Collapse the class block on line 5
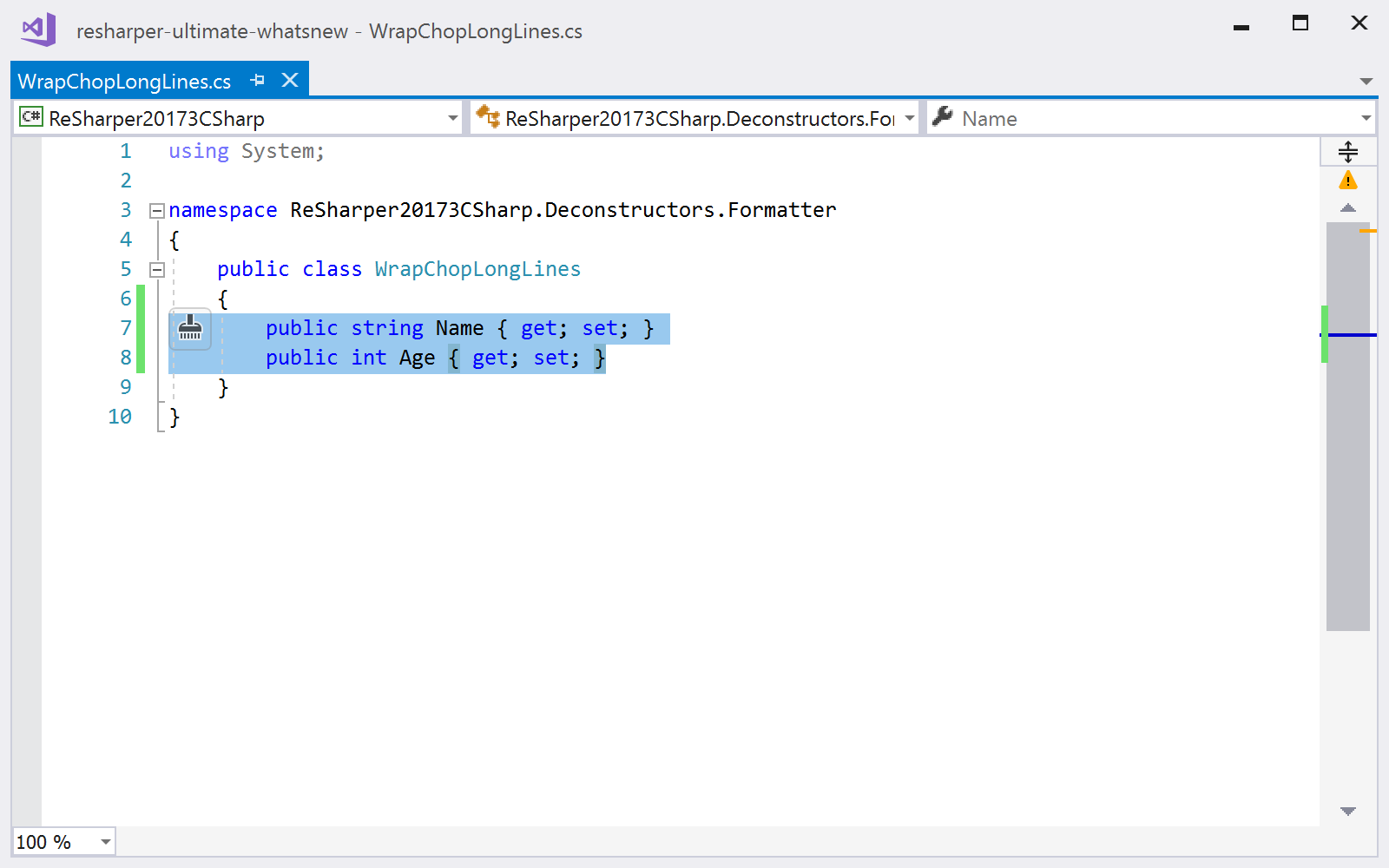This screenshot has width=1389, height=868. (157, 270)
